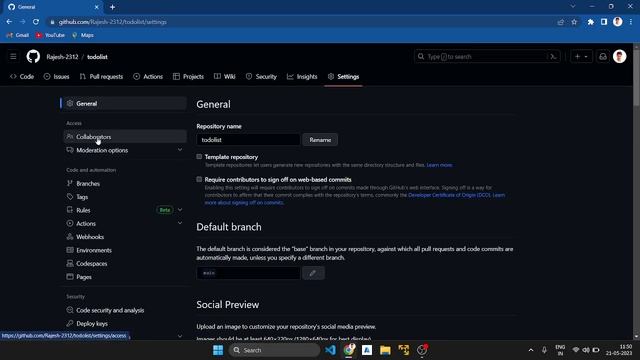The image size is (640, 360).
Task: Bookmark this page with star icon
Action: 574,22
